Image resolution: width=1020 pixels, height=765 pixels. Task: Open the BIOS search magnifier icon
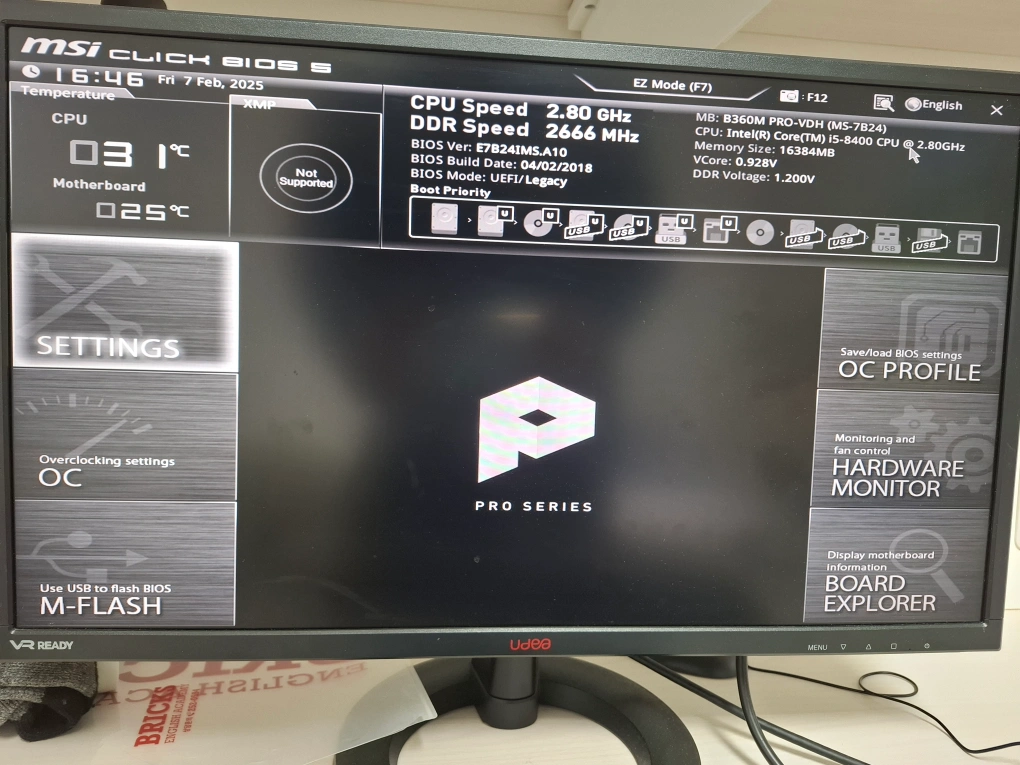pyautogui.click(x=883, y=102)
